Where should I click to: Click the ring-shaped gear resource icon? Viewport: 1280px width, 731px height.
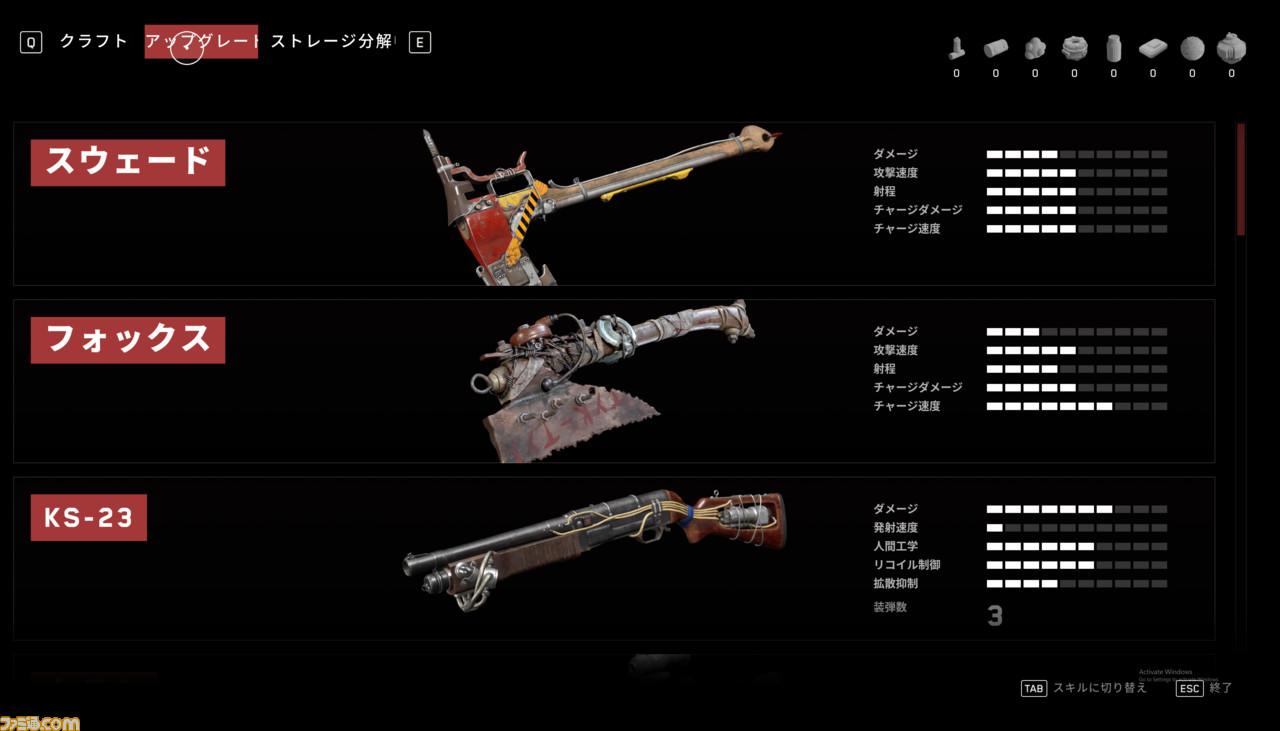tap(1074, 48)
